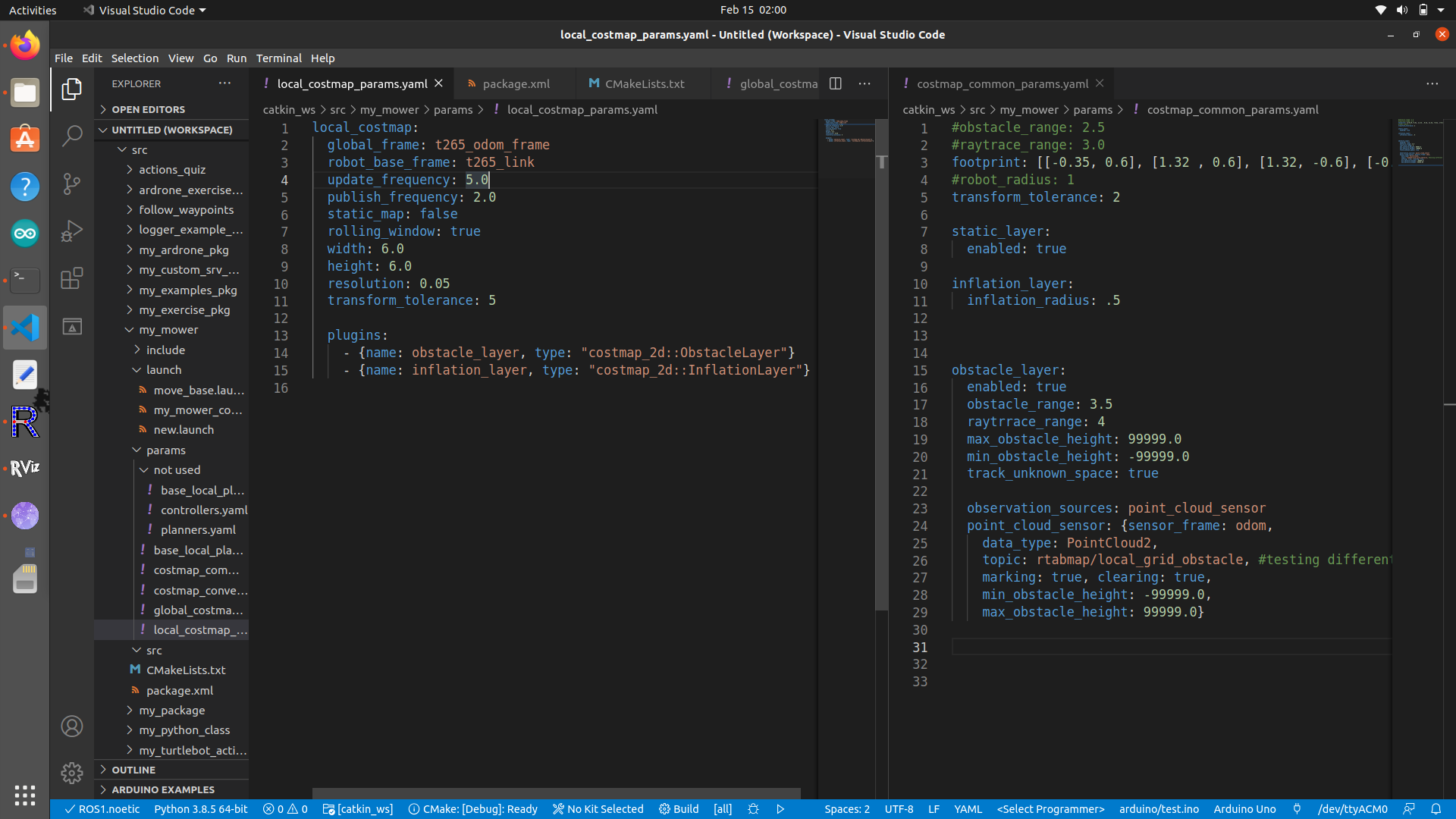Image resolution: width=1456 pixels, height=819 pixels.
Task: Click No Kit Selected in status bar
Action: [598, 809]
